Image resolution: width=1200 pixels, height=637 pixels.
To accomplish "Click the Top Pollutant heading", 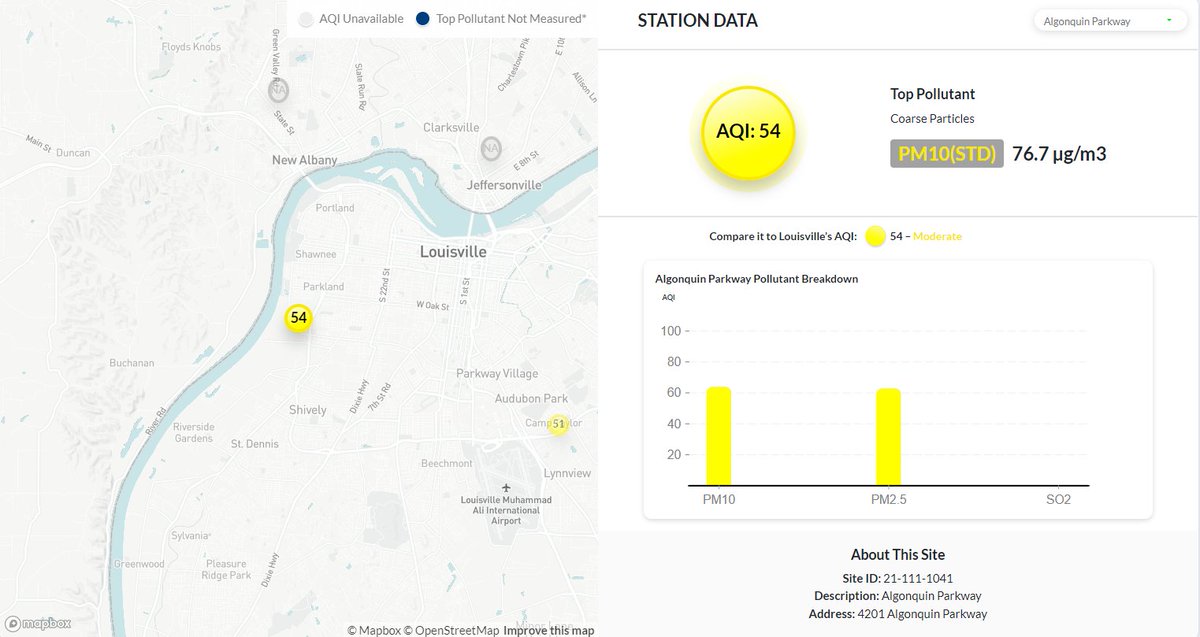I will click(x=933, y=94).
